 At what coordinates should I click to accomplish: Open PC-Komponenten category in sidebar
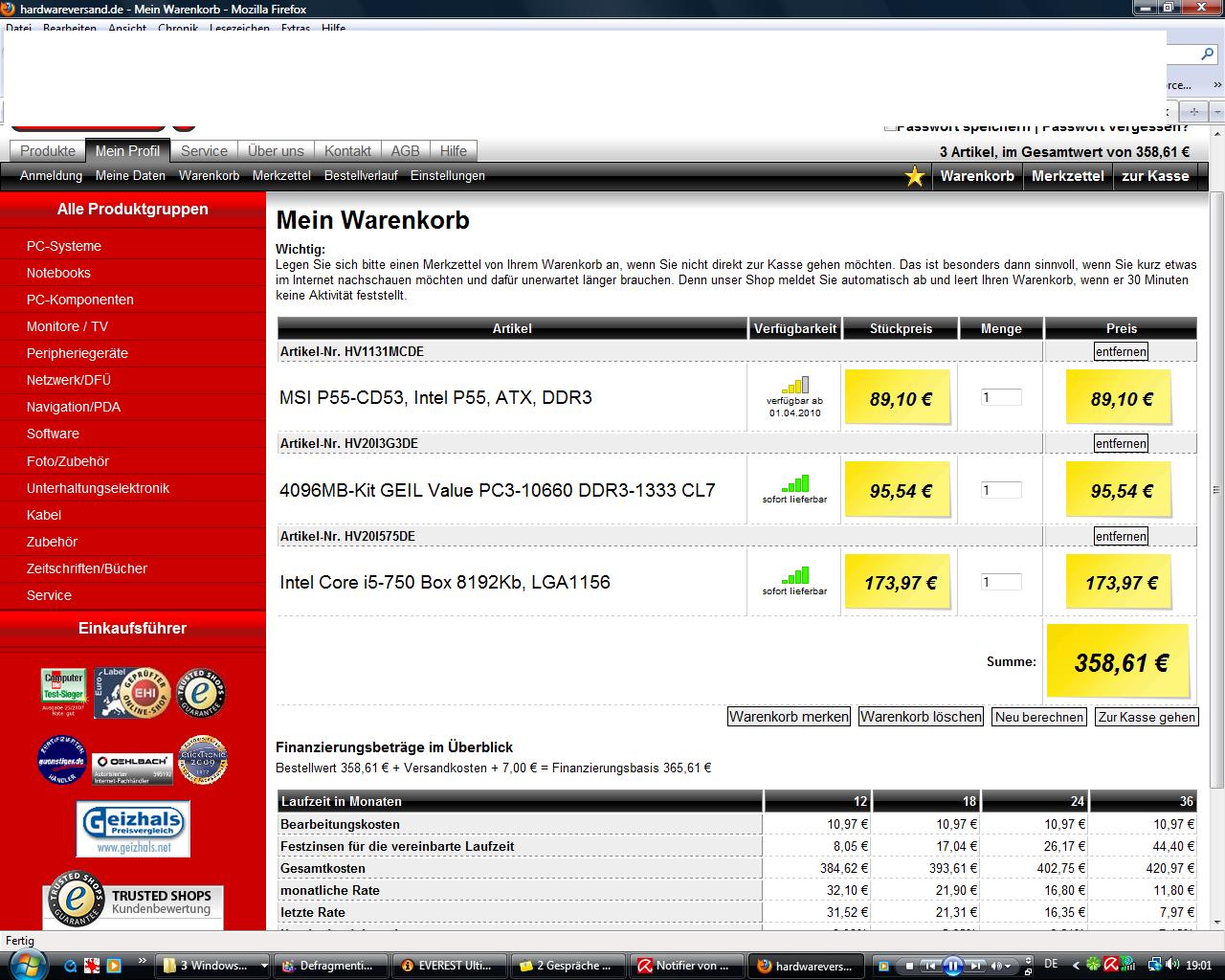coord(80,300)
